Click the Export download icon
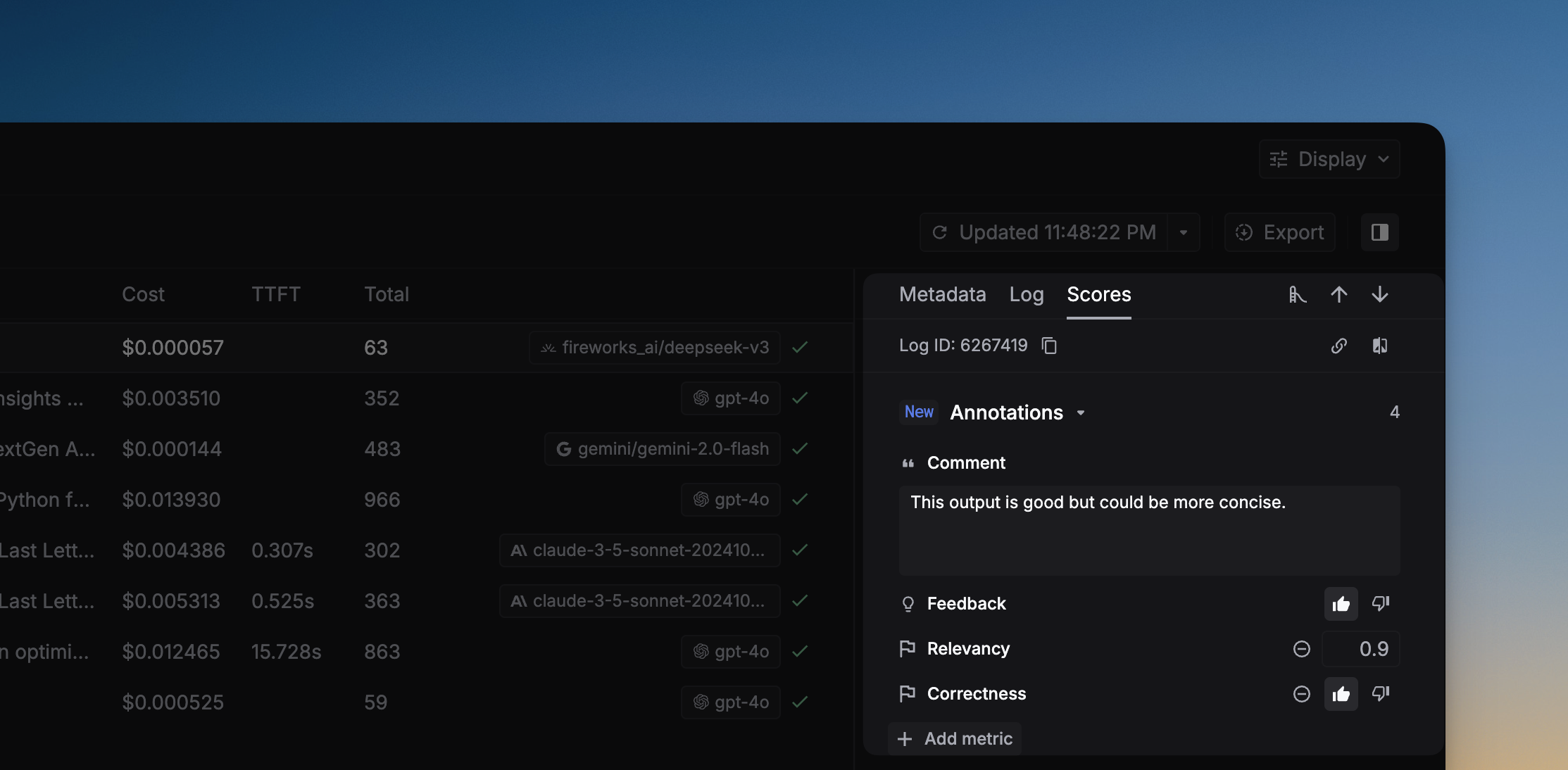This screenshot has height=770, width=1568. pyautogui.click(x=1244, y=232)
